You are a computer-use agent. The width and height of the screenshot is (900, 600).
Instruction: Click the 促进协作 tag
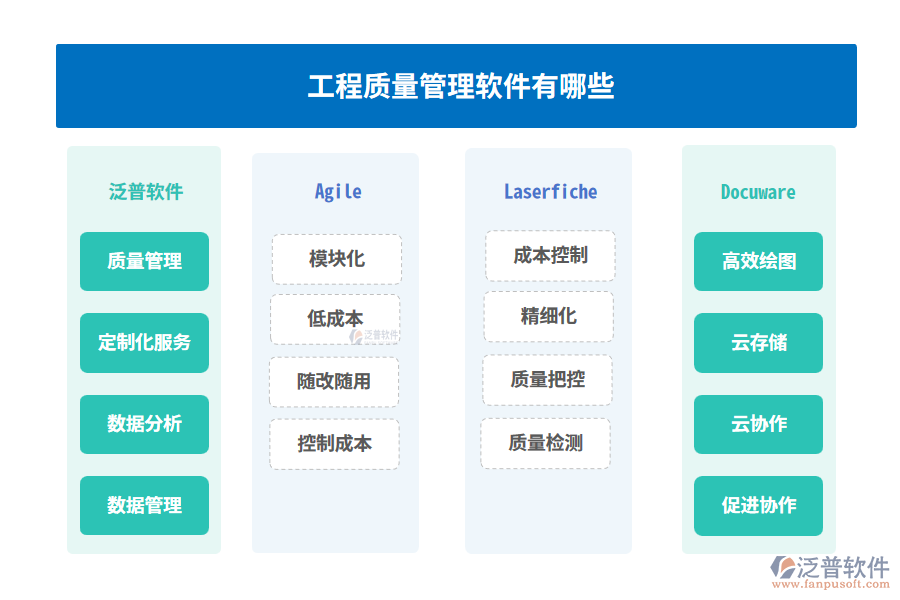coord(758,505)
